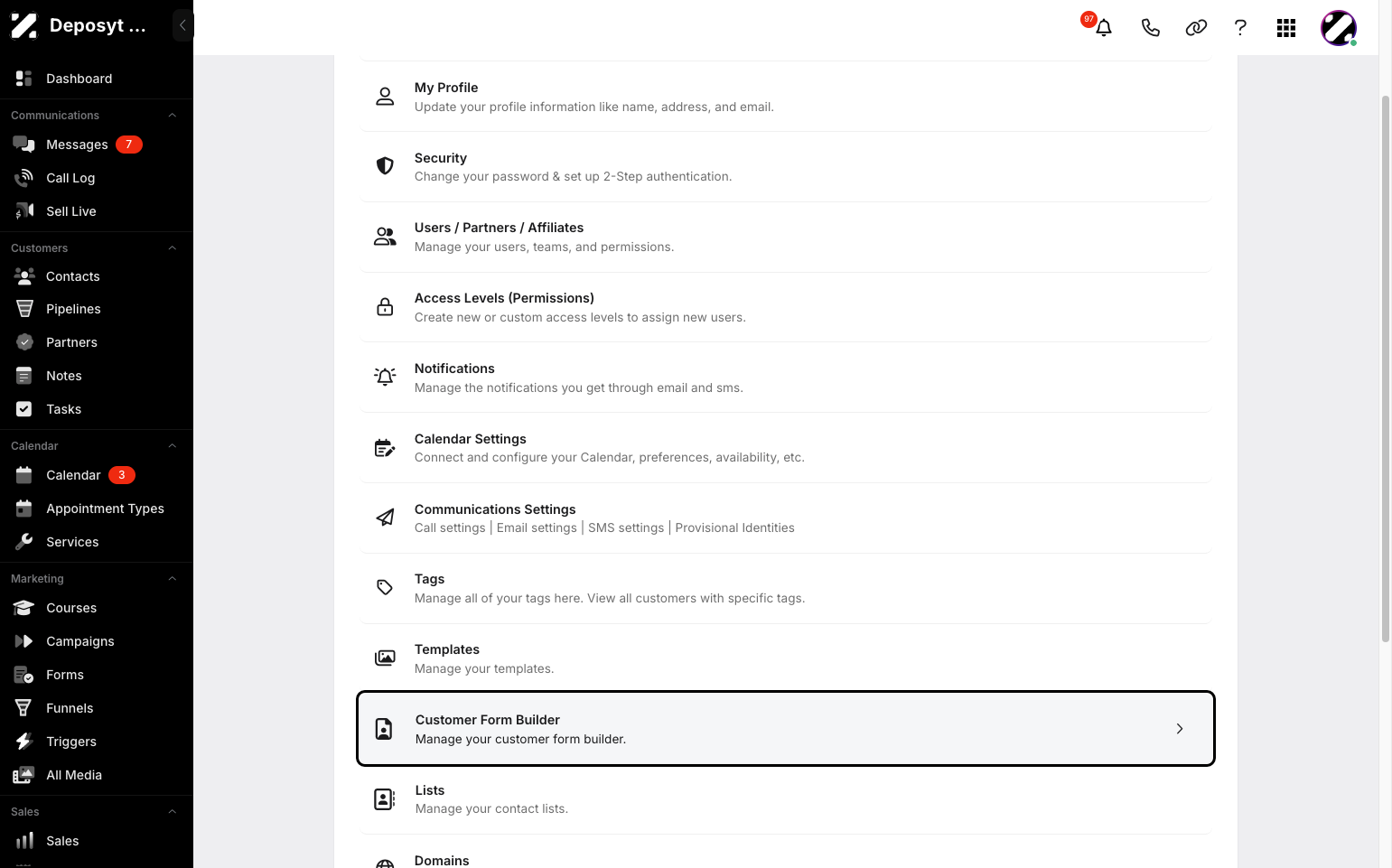Open the notifications bell icon
This screenshot has height=868, width=1392.
click(1103, 27)
